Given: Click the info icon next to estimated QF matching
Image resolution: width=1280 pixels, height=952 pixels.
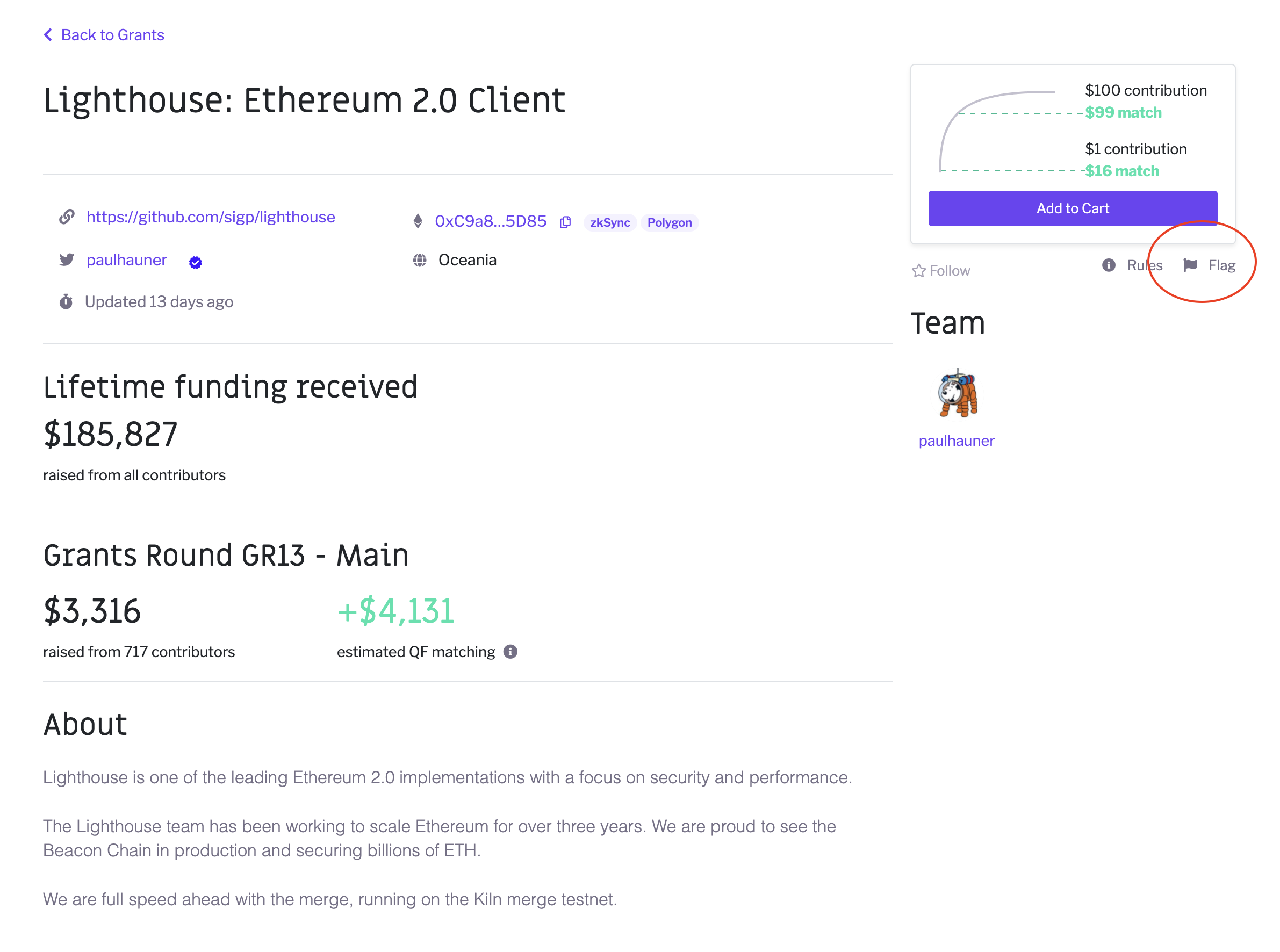Looking at the screenshot, I should tap(510, 652).
